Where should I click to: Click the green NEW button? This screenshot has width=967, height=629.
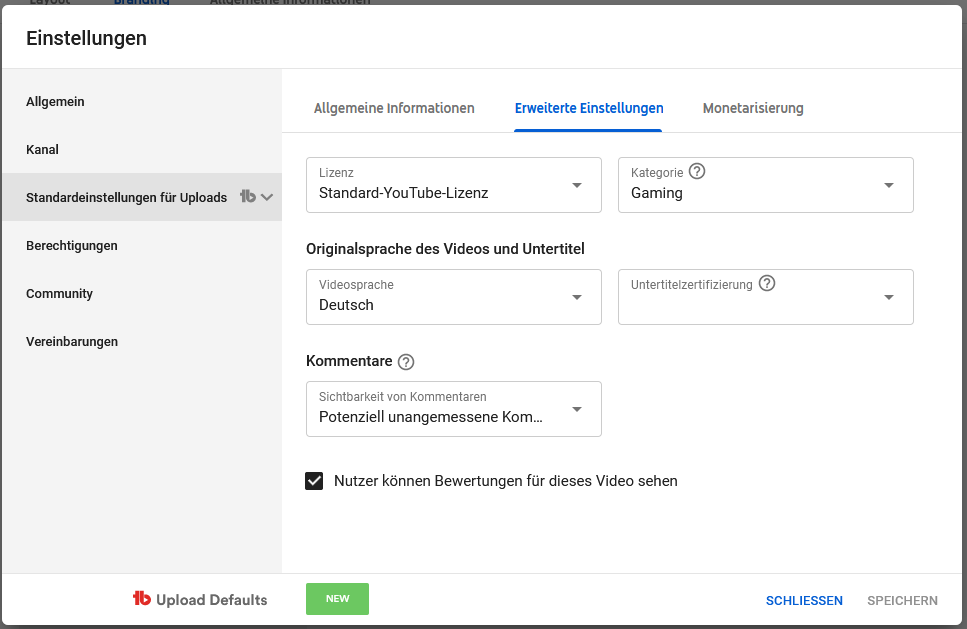pos(337,599)
